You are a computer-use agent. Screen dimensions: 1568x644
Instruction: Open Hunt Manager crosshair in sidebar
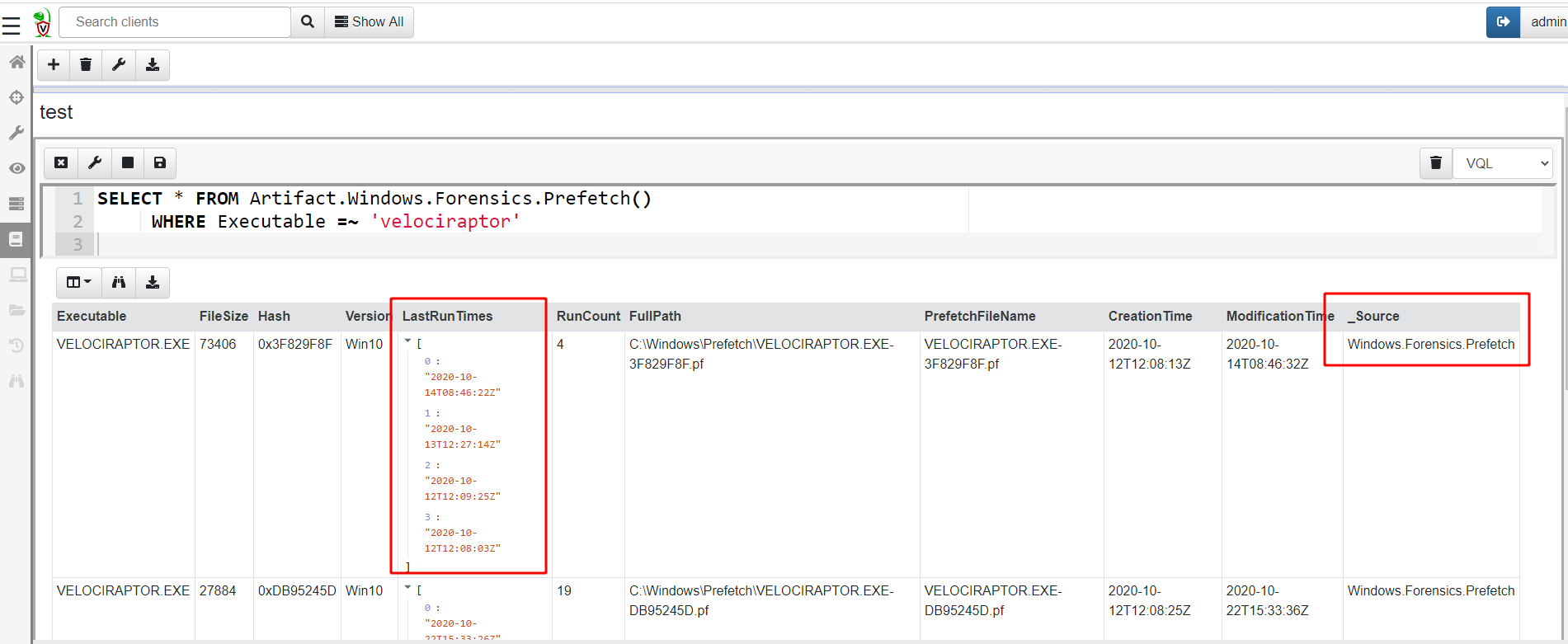pyautogui.click(x=16, y=97)
